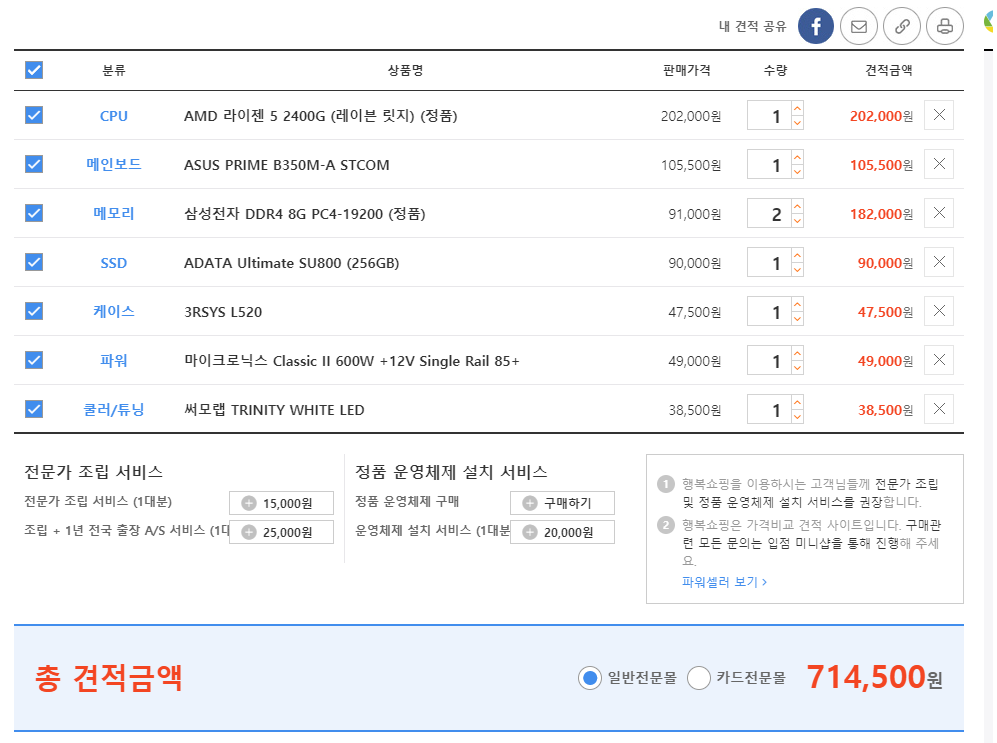Add 15,000원 expert assembly service

pos(281,503)
